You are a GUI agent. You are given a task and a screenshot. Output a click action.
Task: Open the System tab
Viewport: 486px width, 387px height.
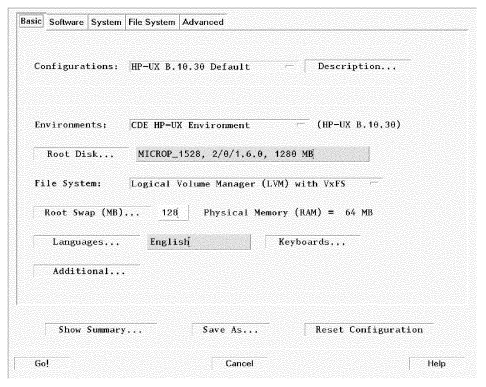(106, 22)
